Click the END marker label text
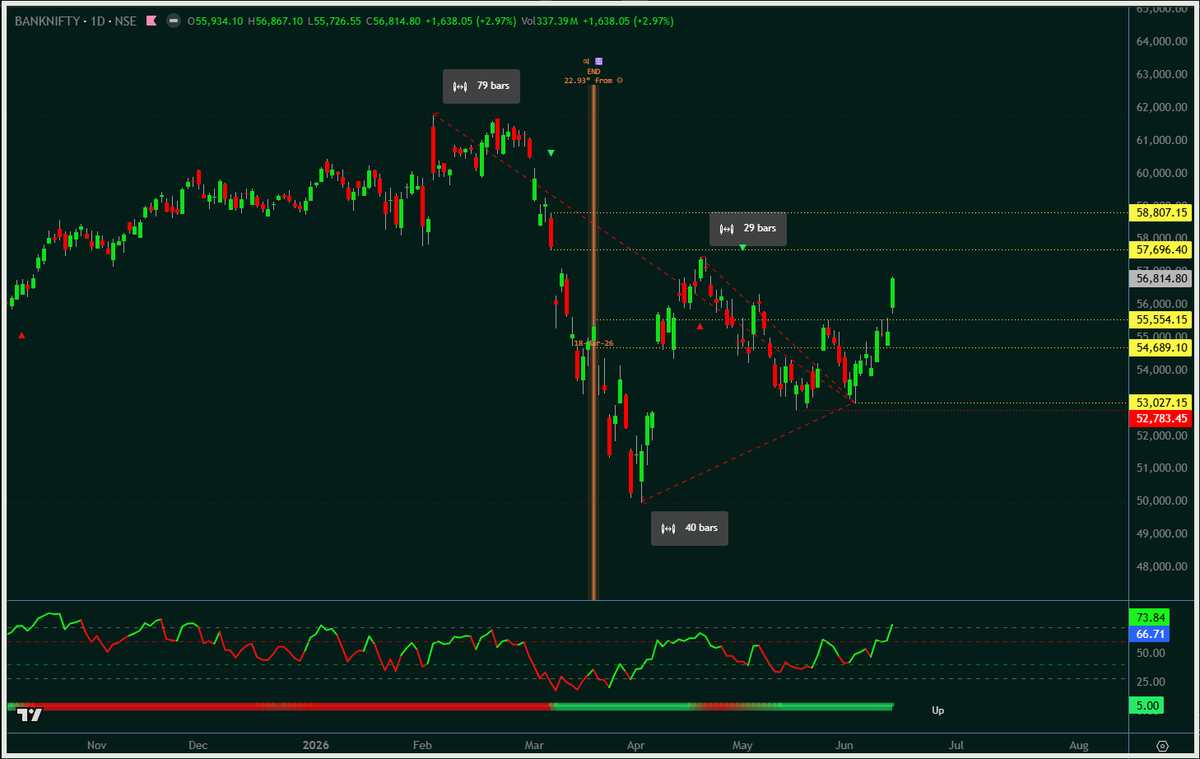Image resolution: width=1200 pixels, height=759 pixels. [594, 71]
